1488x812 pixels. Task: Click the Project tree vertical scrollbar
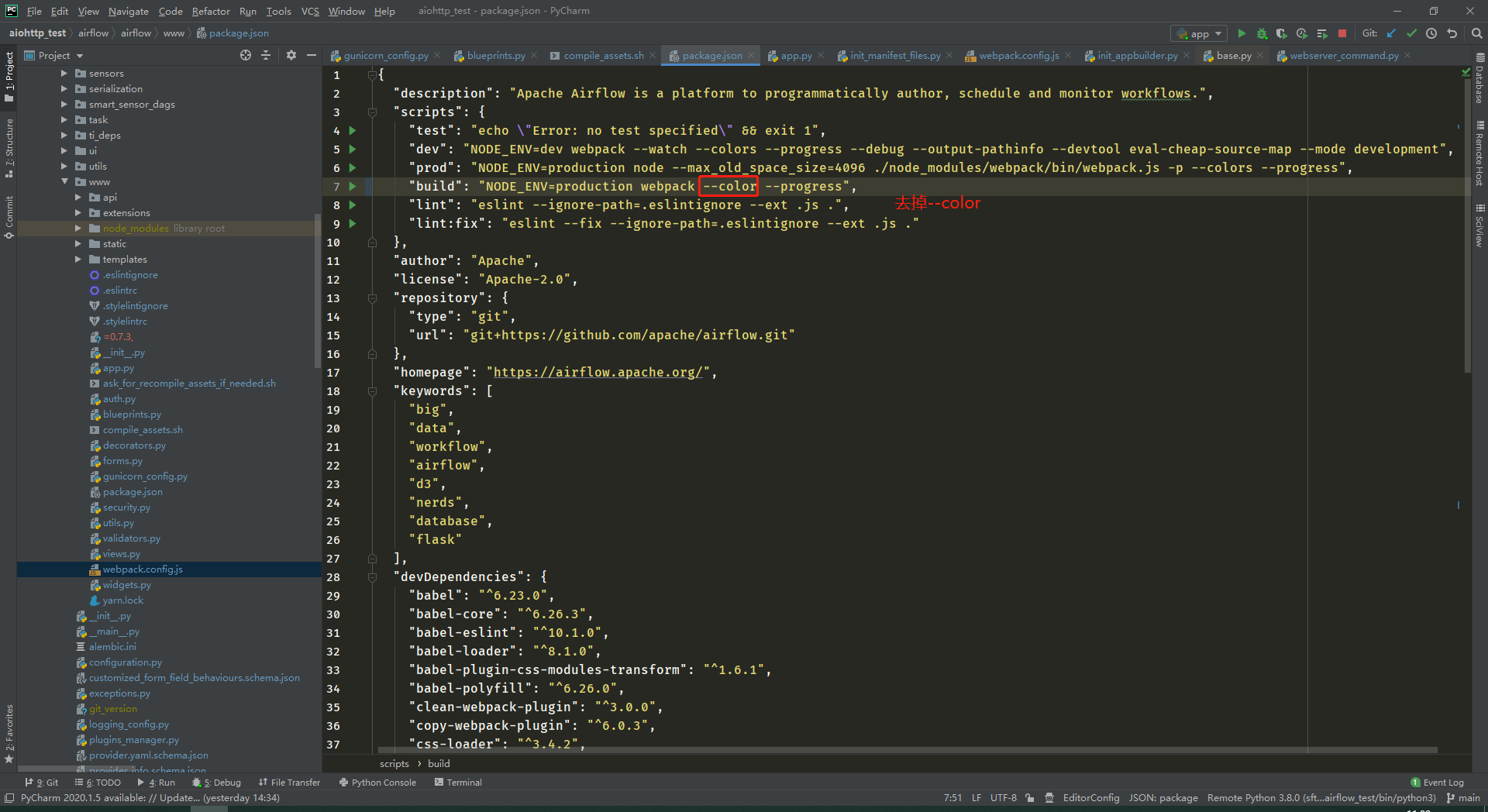point(317,291)
